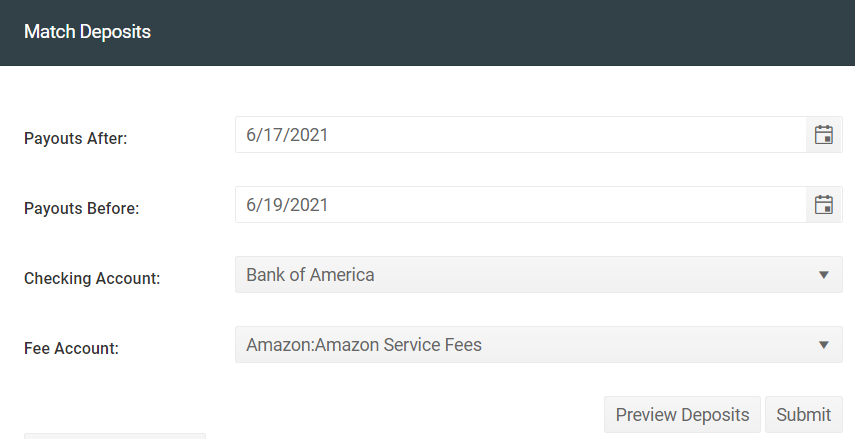
Task: Click the dark header bar area
Action: (428, 33)
